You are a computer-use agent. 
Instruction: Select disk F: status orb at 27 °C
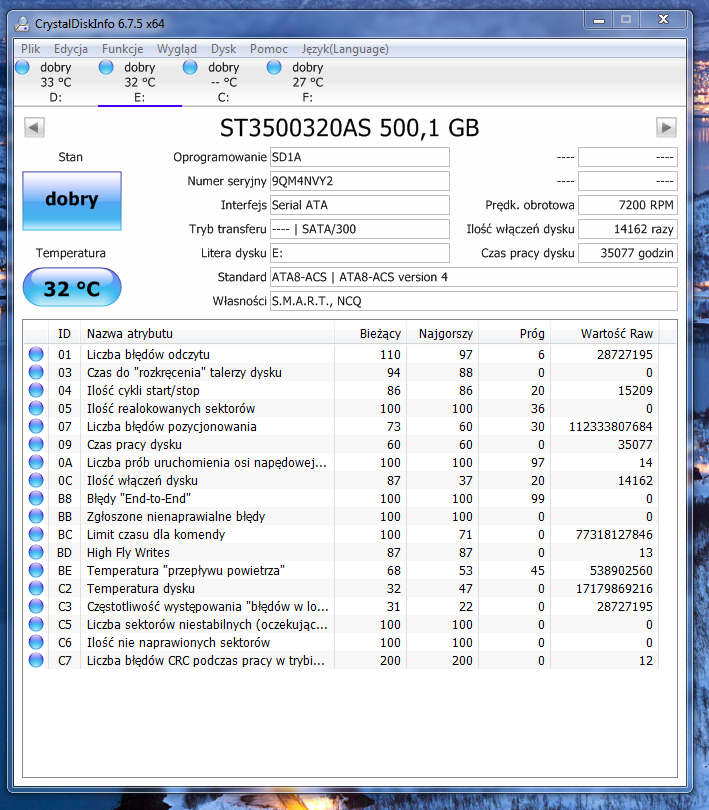tap(274, 67)
